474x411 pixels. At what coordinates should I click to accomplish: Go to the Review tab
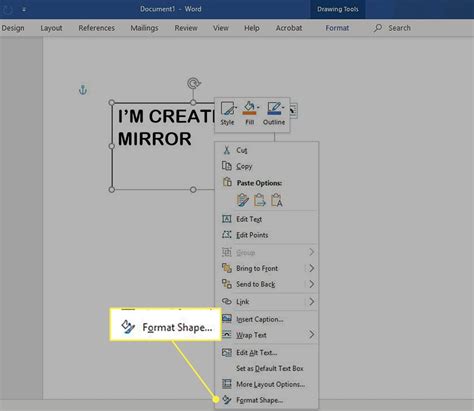click(186, 28)
